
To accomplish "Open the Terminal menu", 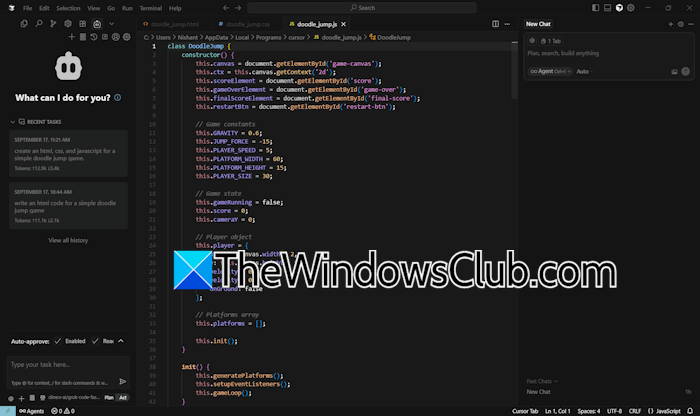I will [x=151, y=8].
